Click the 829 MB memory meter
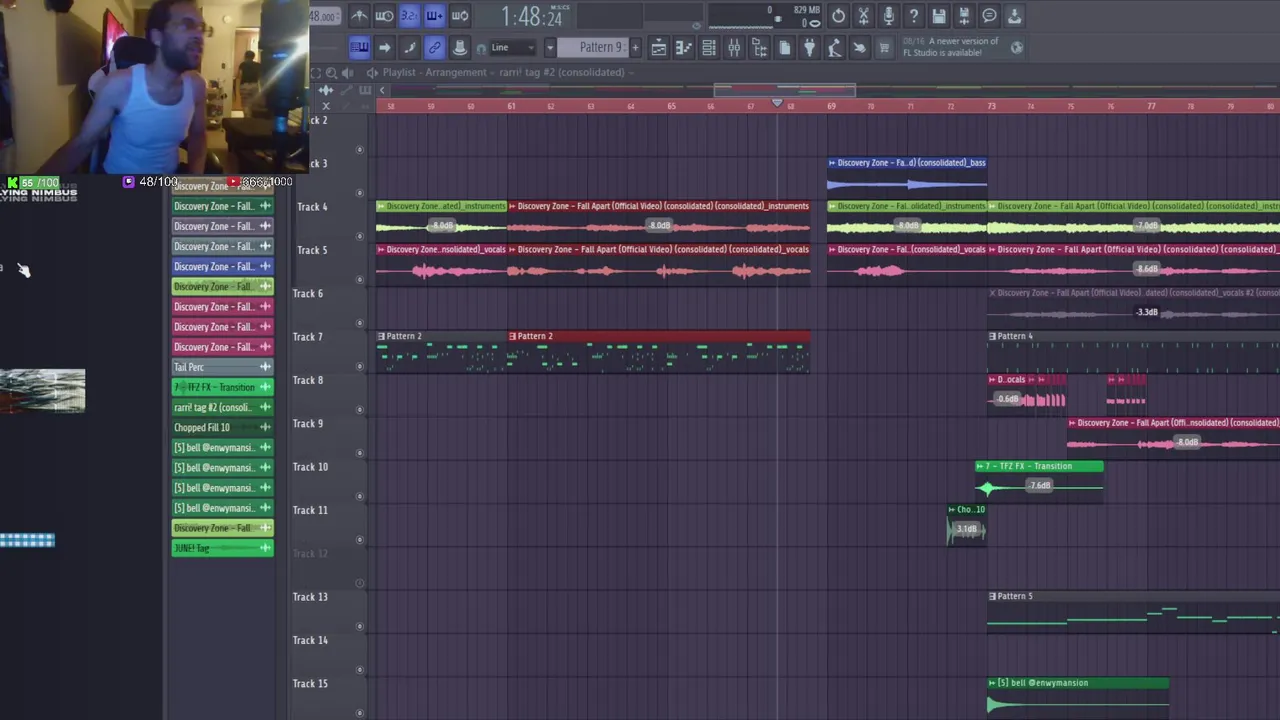1280x720 pixels. coord(806,10)
